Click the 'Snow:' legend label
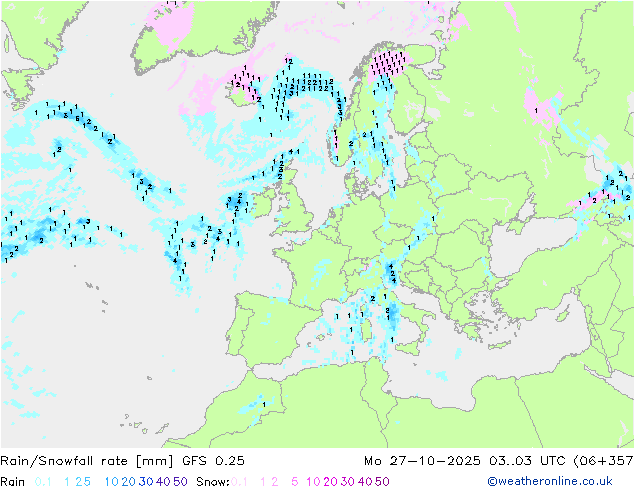This screenshot has height=490, width=634. pyautogui.click(x=213, y=482)
